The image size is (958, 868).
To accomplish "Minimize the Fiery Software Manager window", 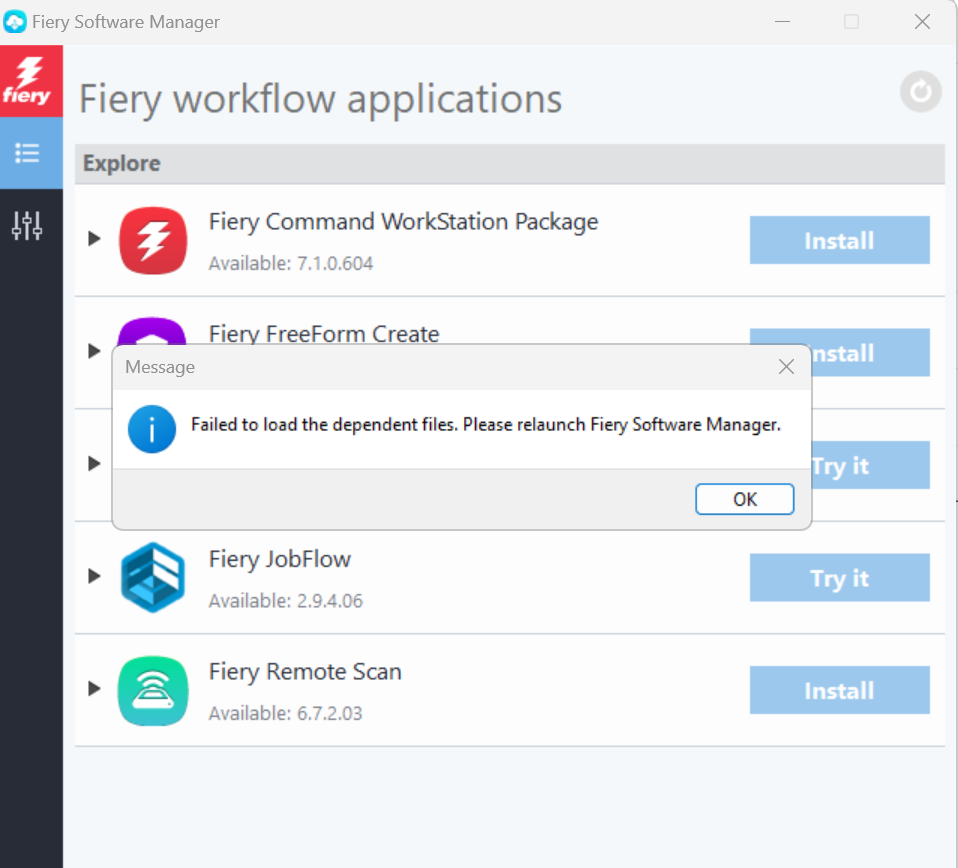I will 782,22.
